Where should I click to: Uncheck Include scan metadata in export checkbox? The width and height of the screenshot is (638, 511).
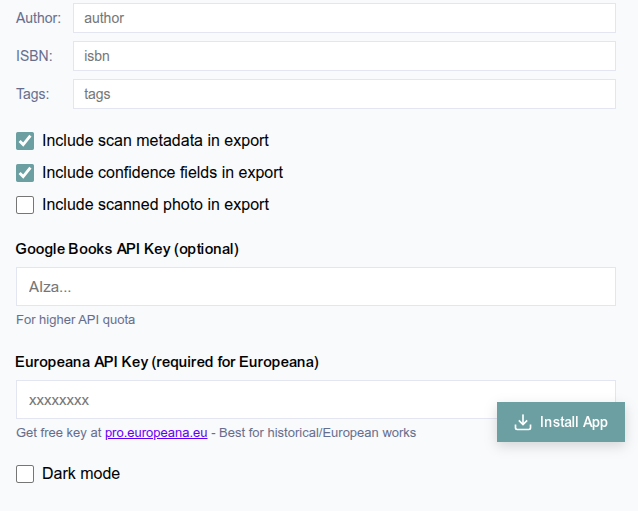25,141
